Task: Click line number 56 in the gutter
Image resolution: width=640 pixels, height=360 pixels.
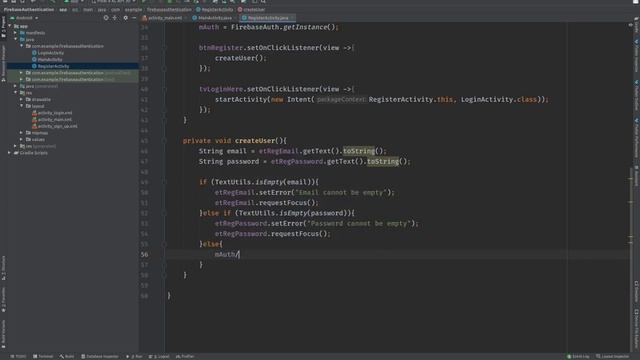Action: pyautogui.click(x=144, y=254)
